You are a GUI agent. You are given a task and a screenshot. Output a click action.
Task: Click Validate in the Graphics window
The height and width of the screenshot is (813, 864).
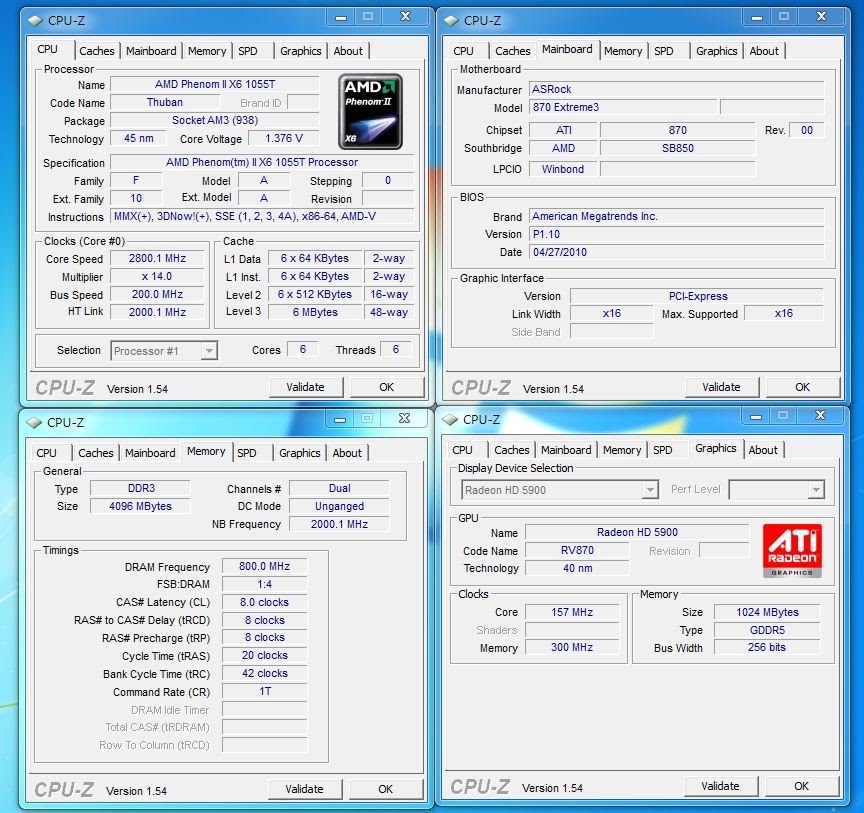pyautogui.click(x=720, y=787)
